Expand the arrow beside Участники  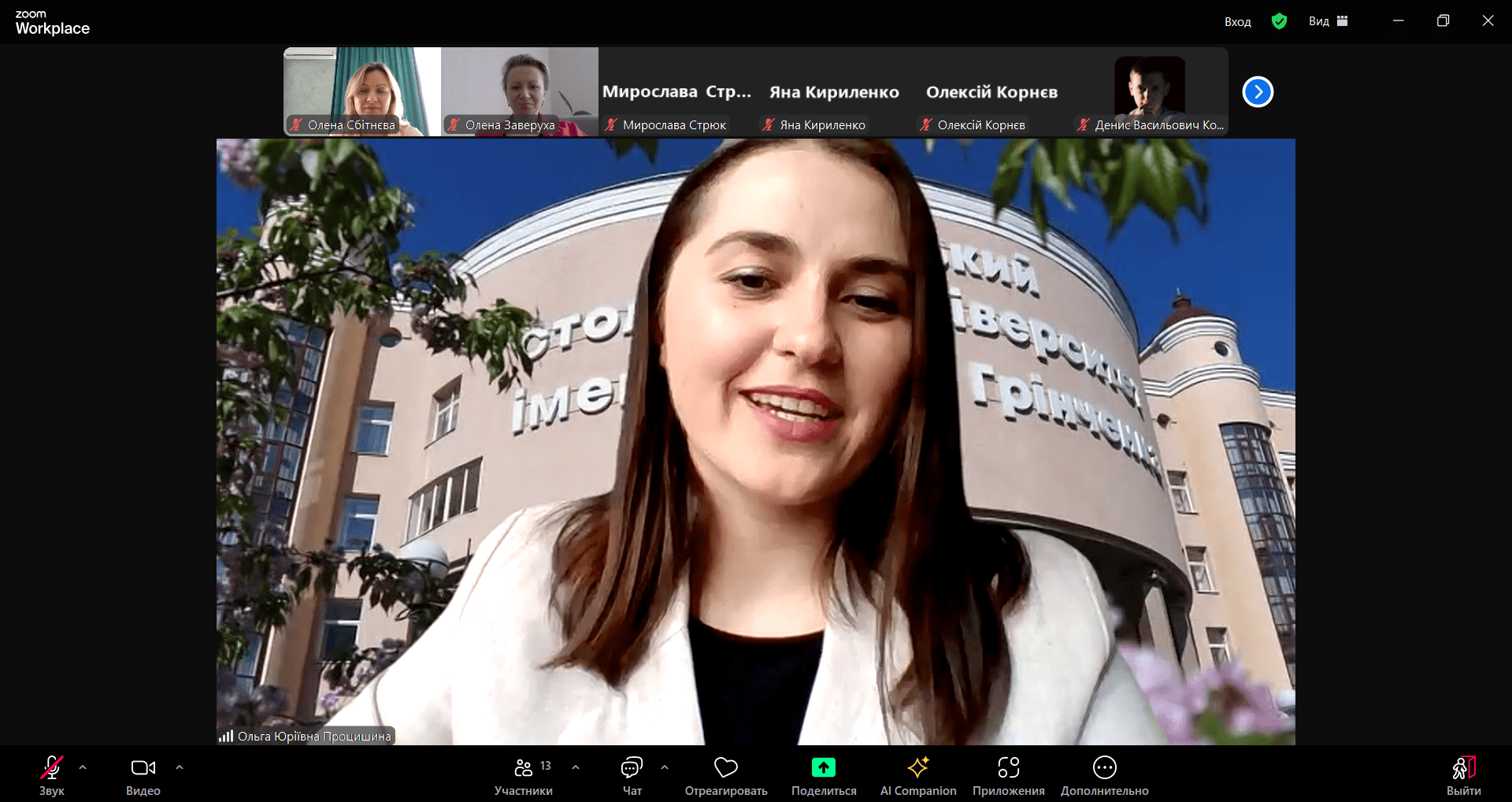pos(576,767)
